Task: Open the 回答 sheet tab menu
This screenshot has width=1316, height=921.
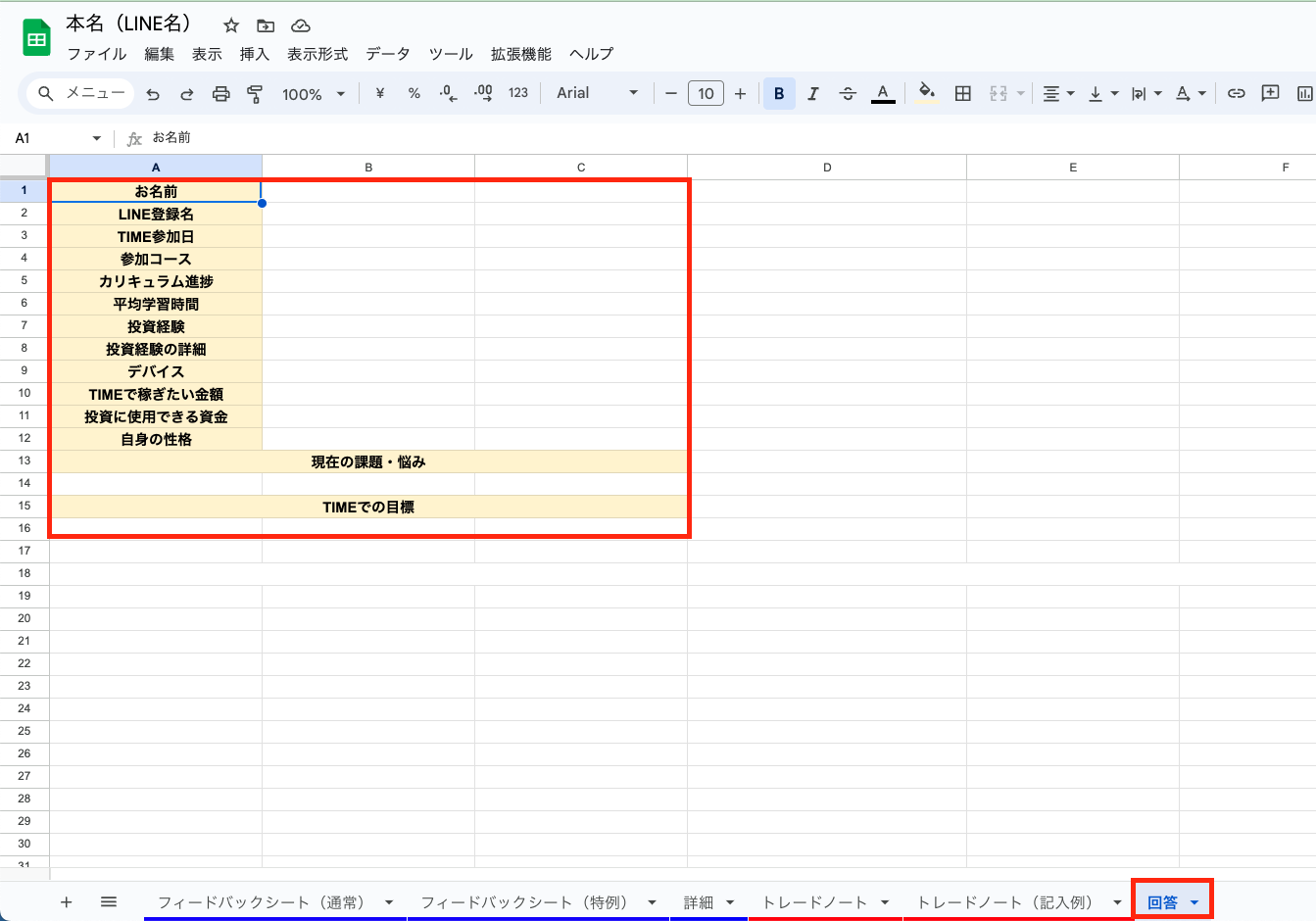Action: (1194, 900)
